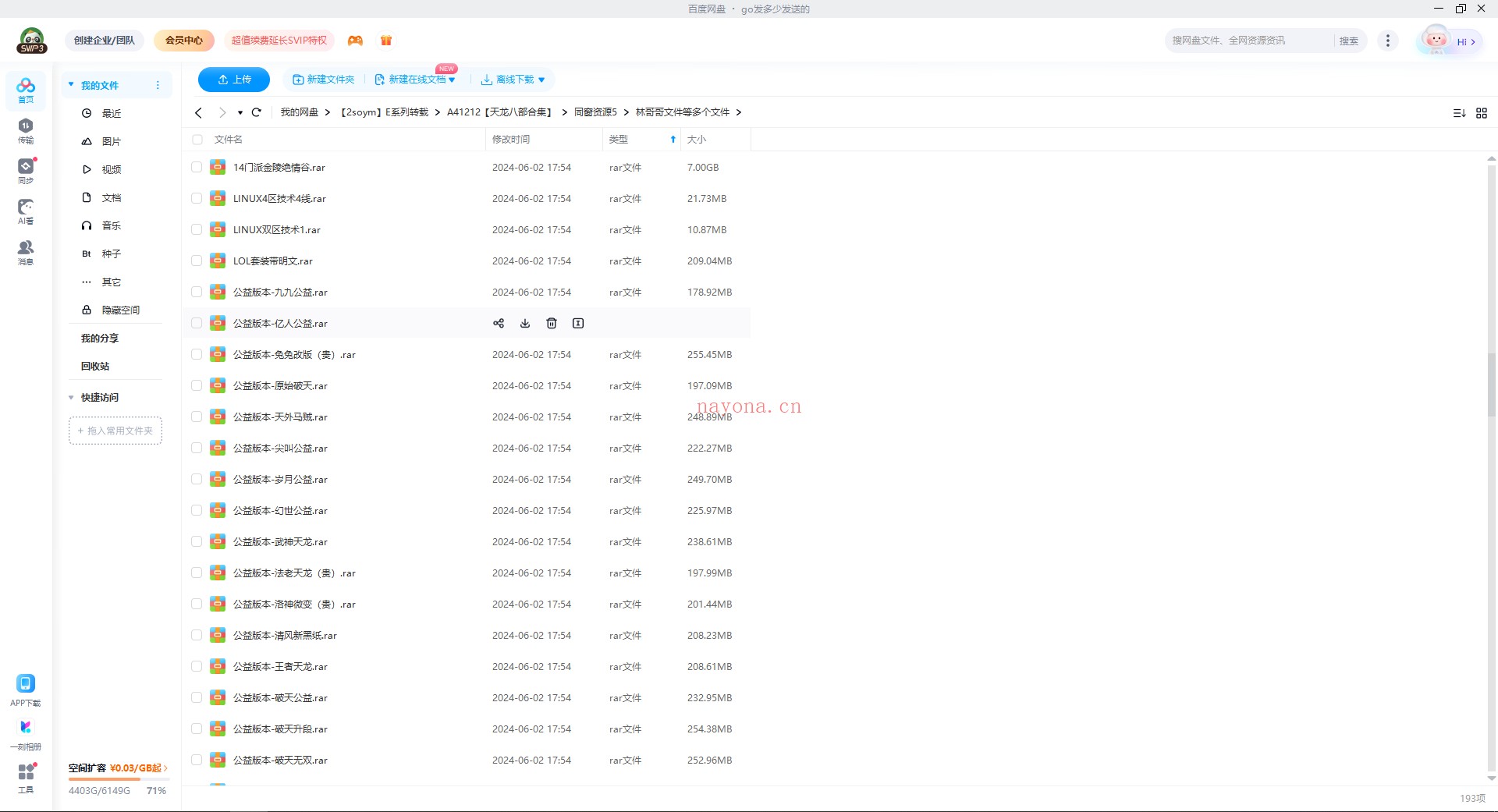Sort by 修改时间 column header
Screen dimensions: 1498x812
(511, 140)
